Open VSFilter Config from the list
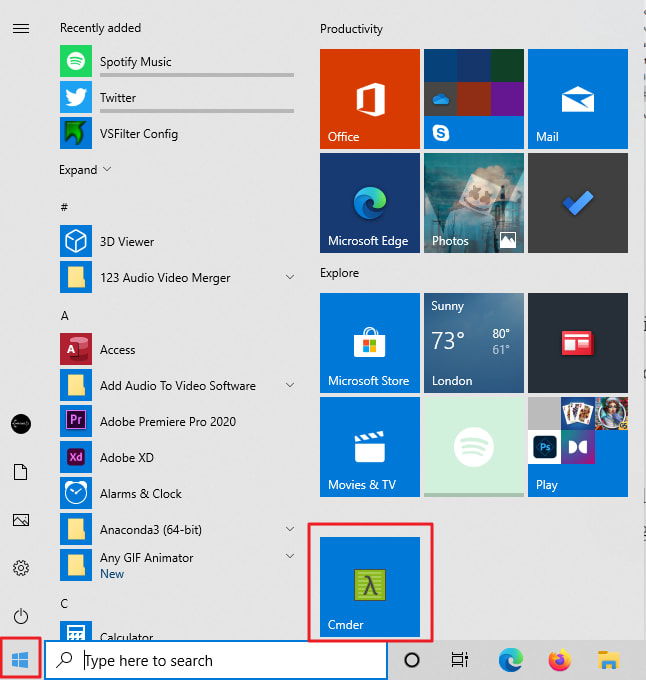 pos(177,133)
